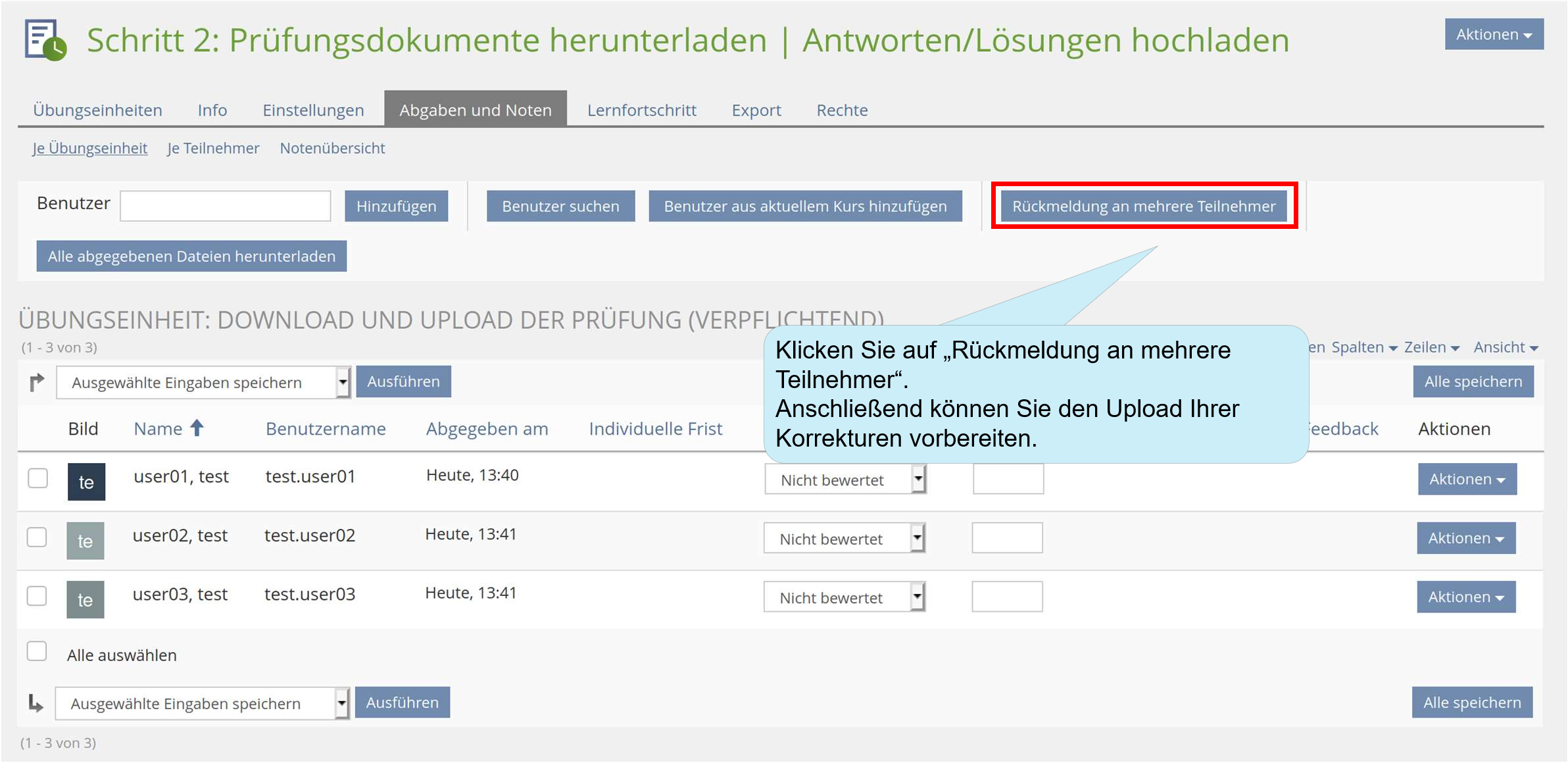Open the Nicht bewertet dropdown for user02
Screen dimensions: 1568x763
tap(845, 538)
